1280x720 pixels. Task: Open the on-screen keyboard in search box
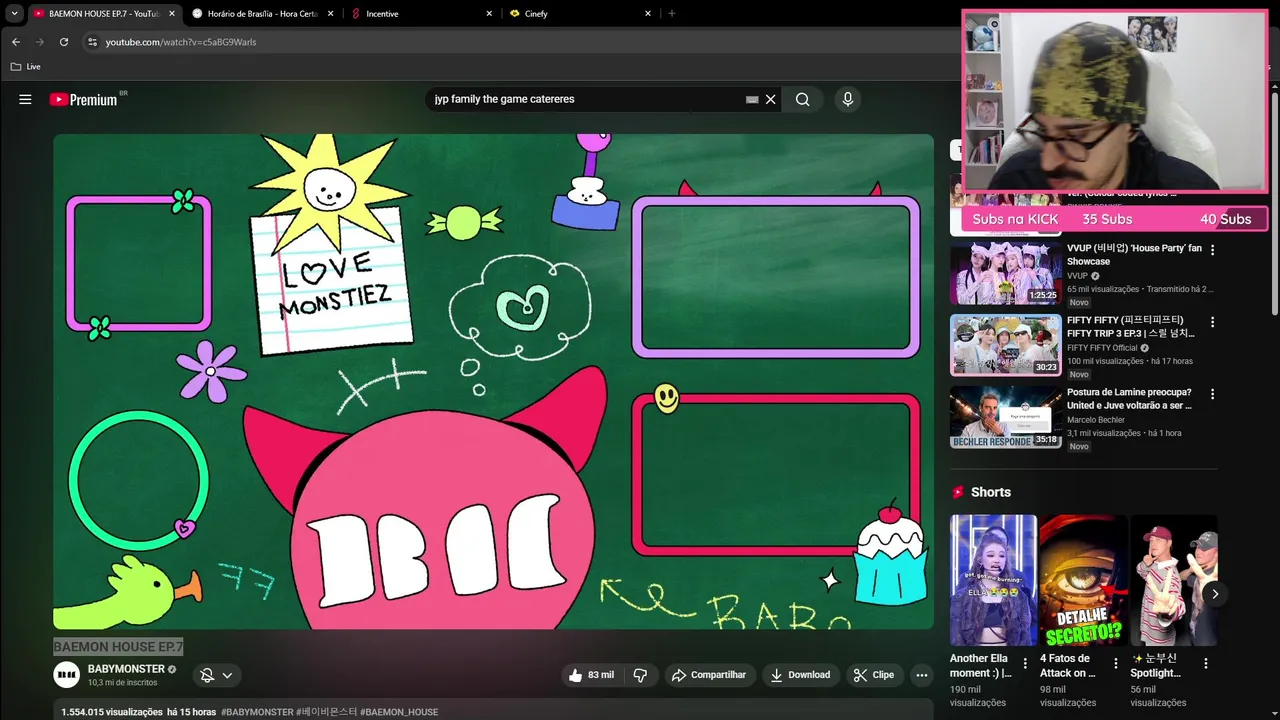coord(752,99)
